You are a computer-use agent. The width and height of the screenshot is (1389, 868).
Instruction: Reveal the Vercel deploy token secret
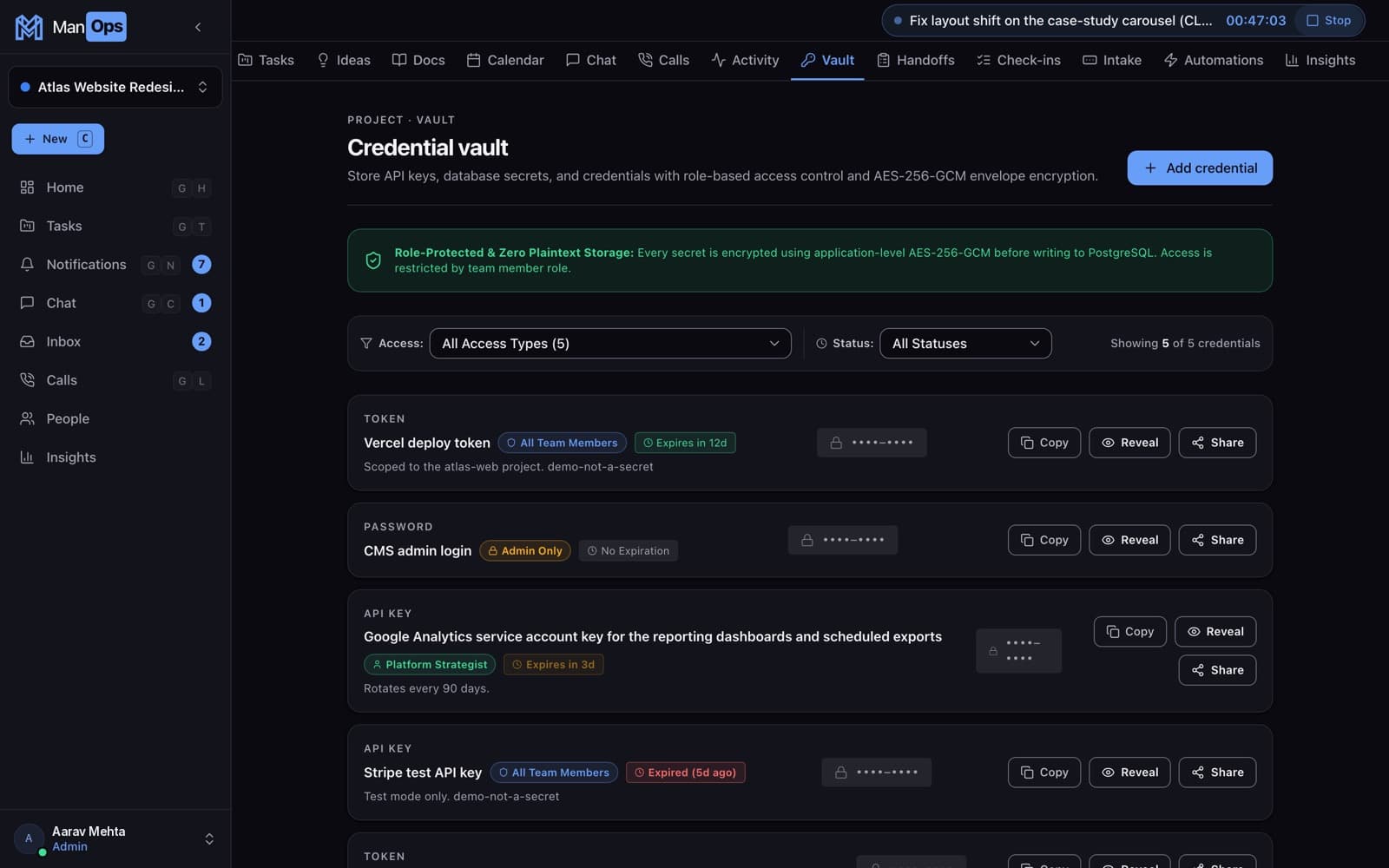1129,443
